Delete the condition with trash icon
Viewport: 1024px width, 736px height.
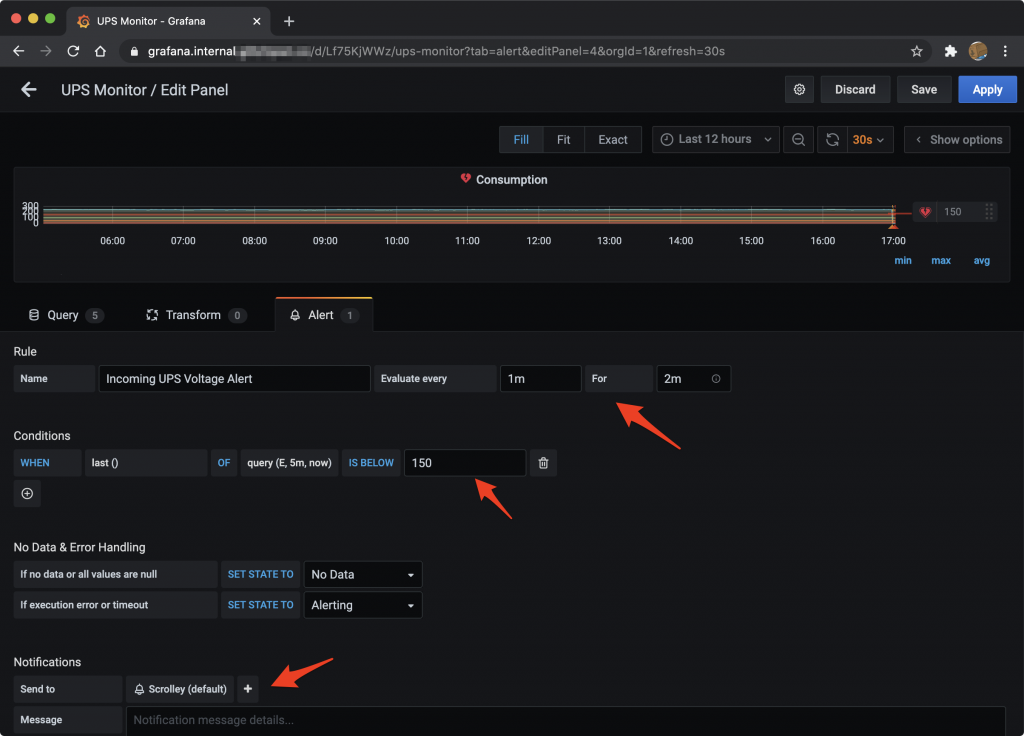tap(543, 463)
